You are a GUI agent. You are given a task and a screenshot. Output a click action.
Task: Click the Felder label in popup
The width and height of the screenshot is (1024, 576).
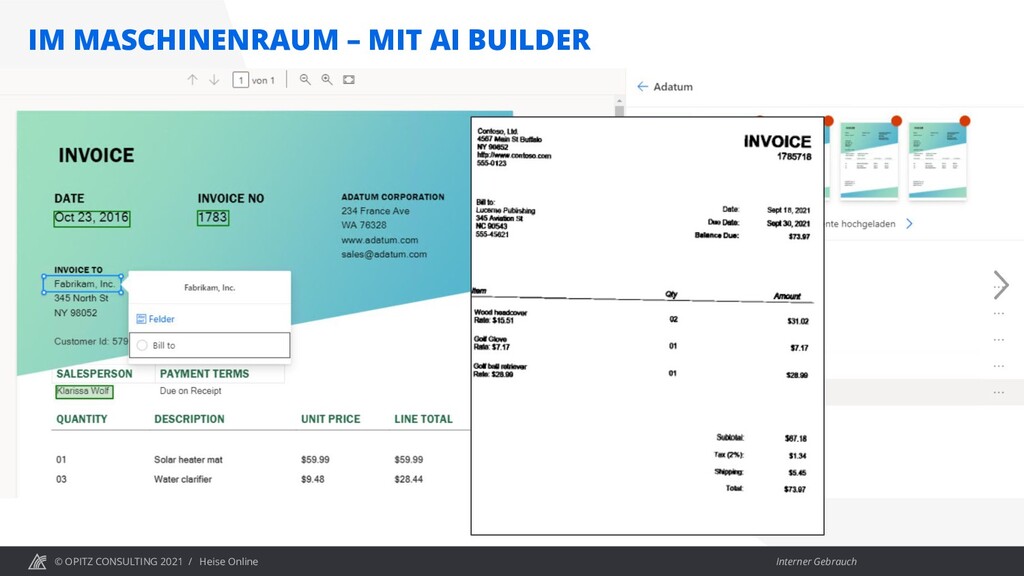pyautogui.click(x=161, y=319)
